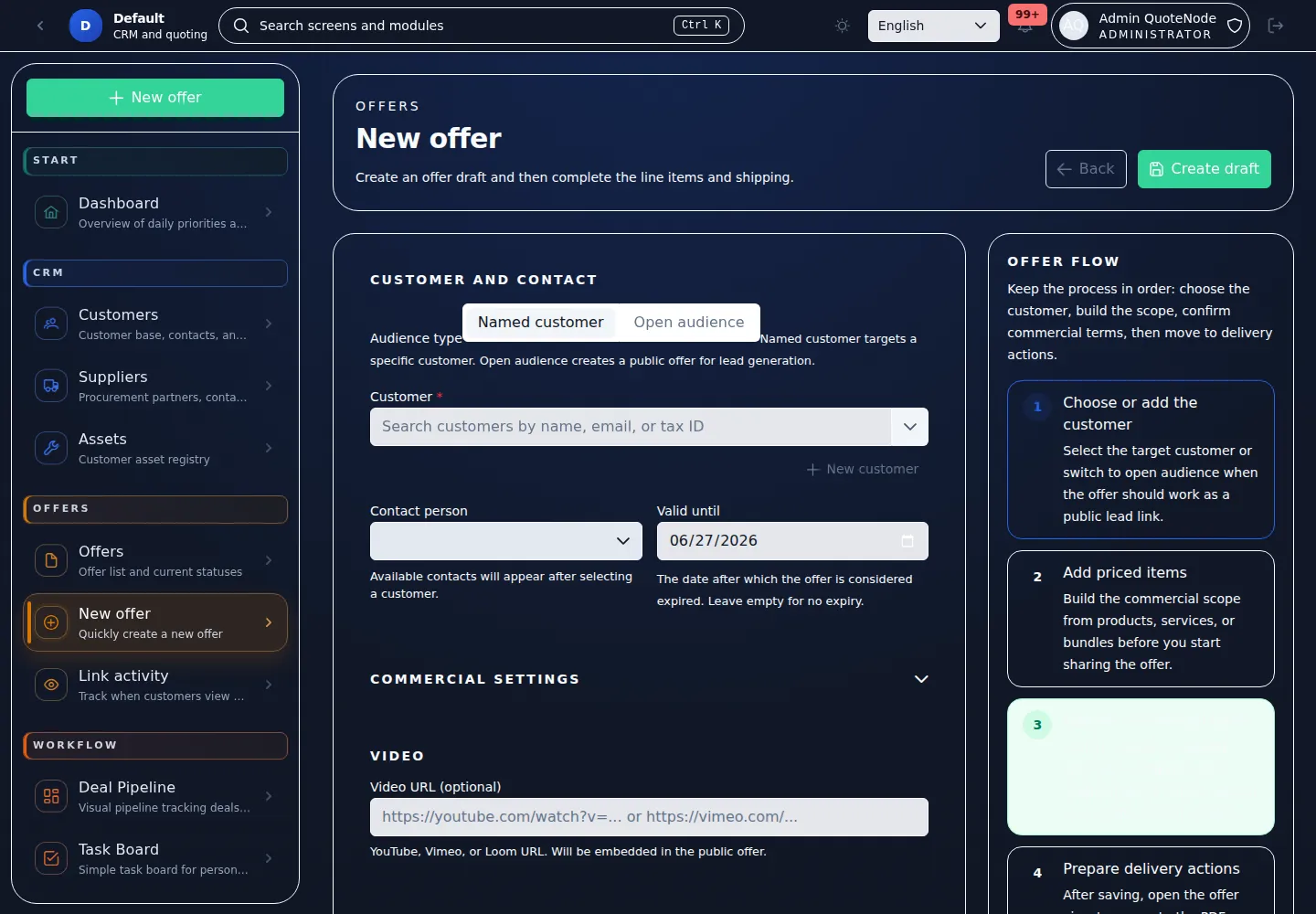1316x914 pixels.
Task: Click the Video URL input field
Action: pos(649,817)
